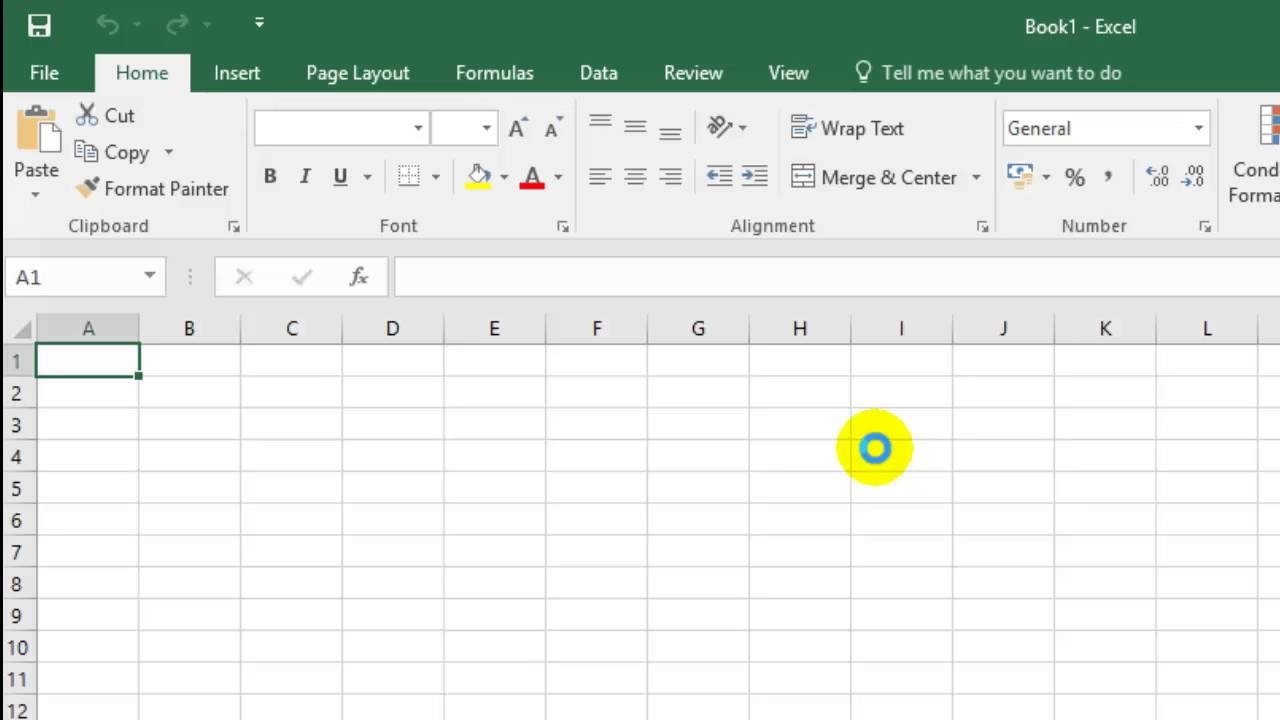1280x720 pixels.
Task: Click the Percent Style icon
Action: tap(1075, 177)
